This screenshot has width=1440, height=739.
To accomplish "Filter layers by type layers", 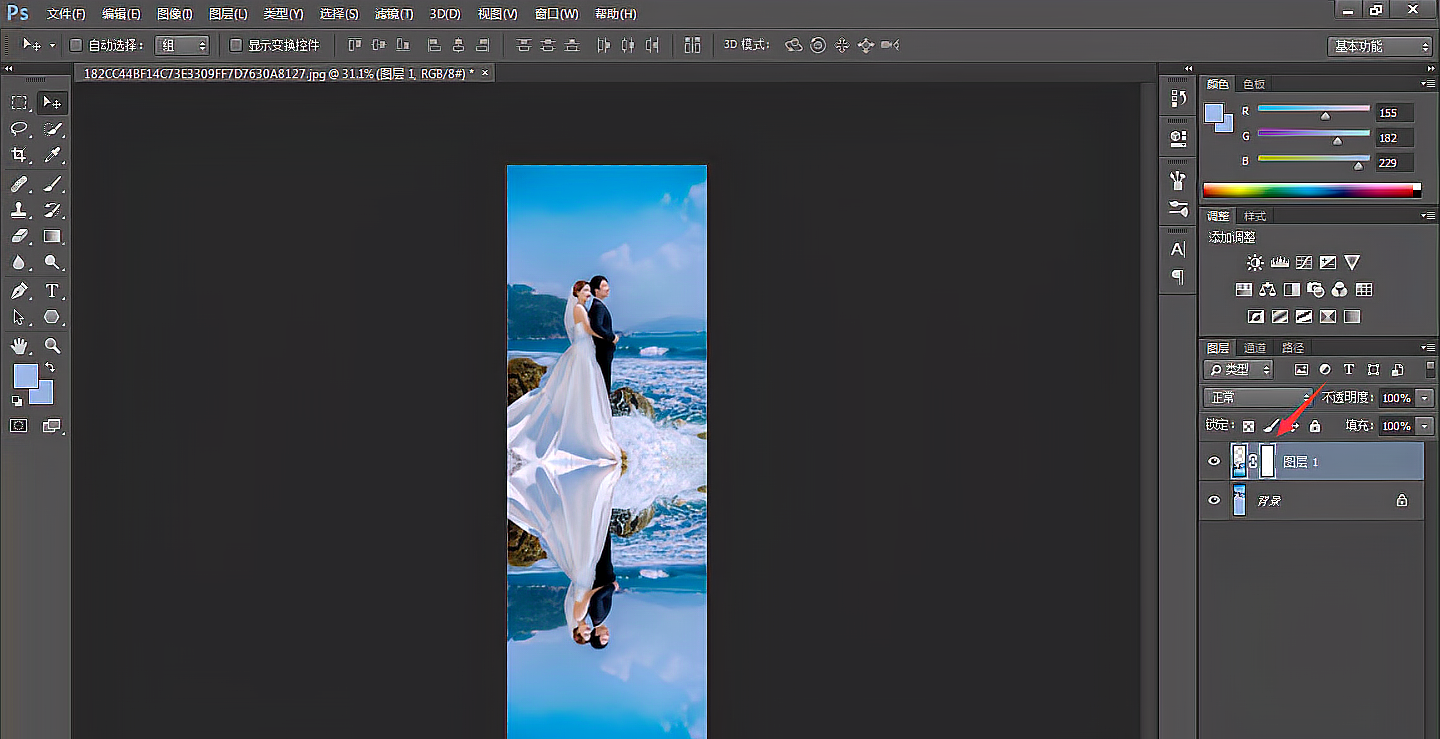I will [1348, 370].
